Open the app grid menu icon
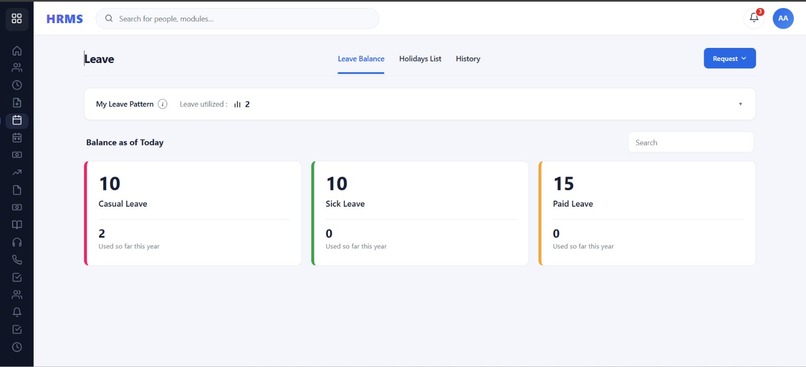The height and width of the screenshot is (367, 806). [x=16, y=19]
